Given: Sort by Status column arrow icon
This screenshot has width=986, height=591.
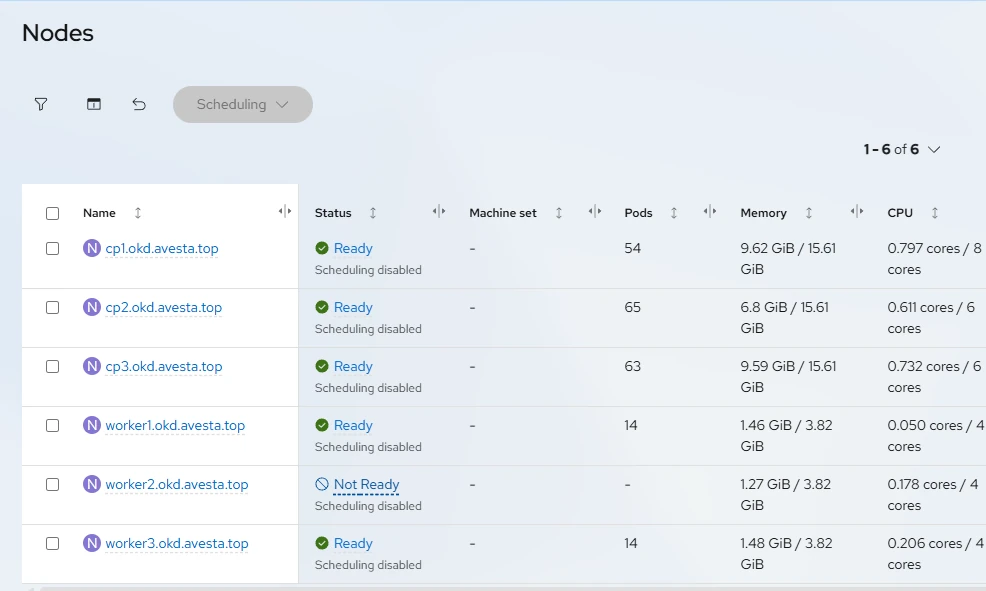Looking at the screenshot, I should pos(373,213).
